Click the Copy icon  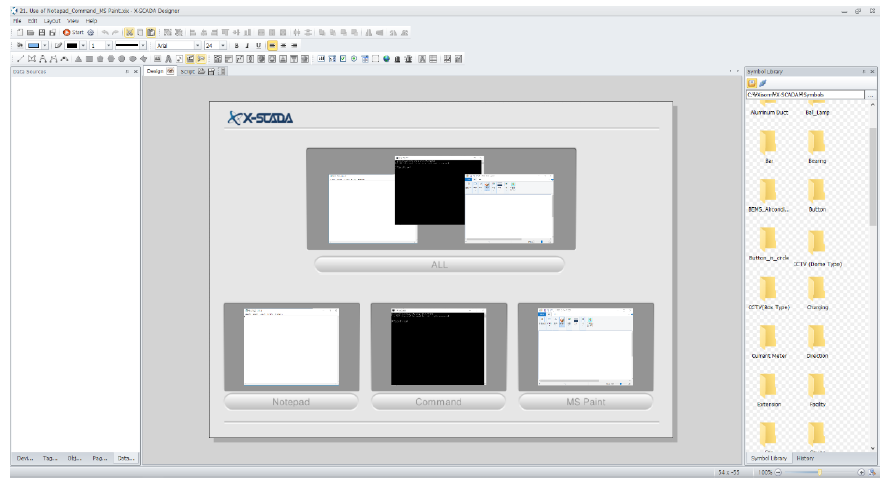click(140, 33)
